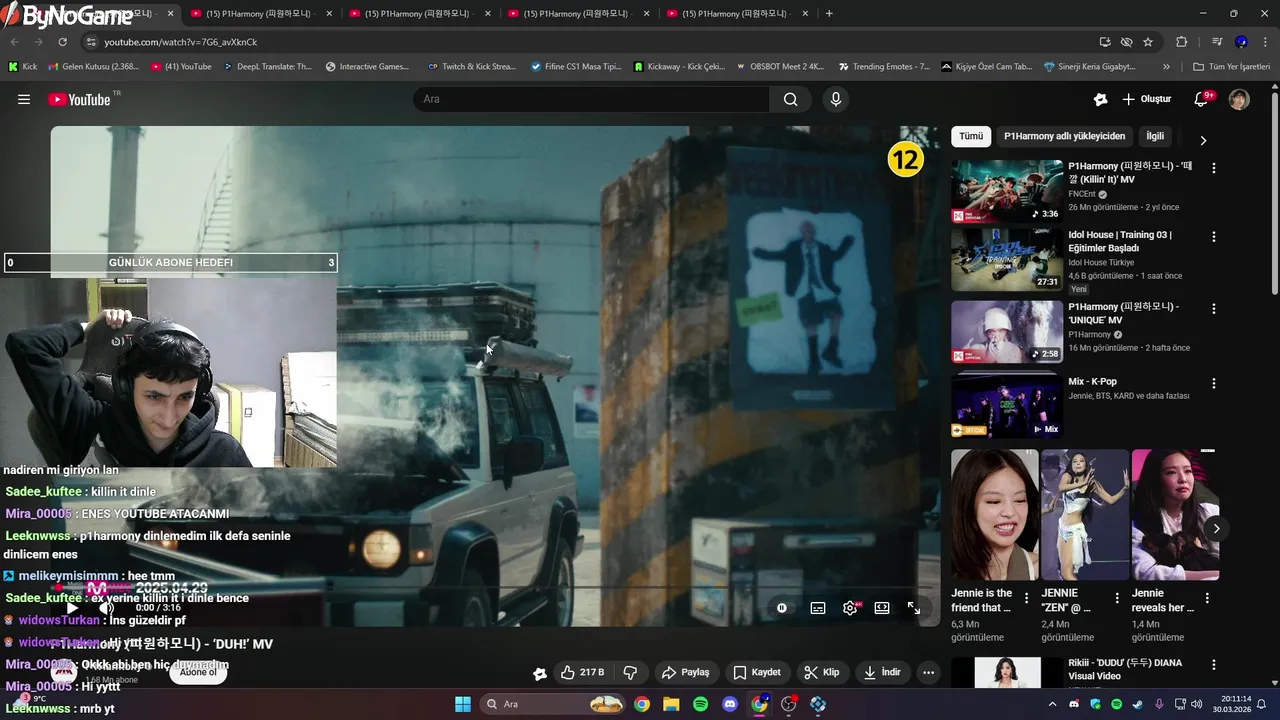Screen dimensions: 1280x720
Task: Toggle autoplay switch in the player controls
Action: pyautogui.click(x=782, y=608)
